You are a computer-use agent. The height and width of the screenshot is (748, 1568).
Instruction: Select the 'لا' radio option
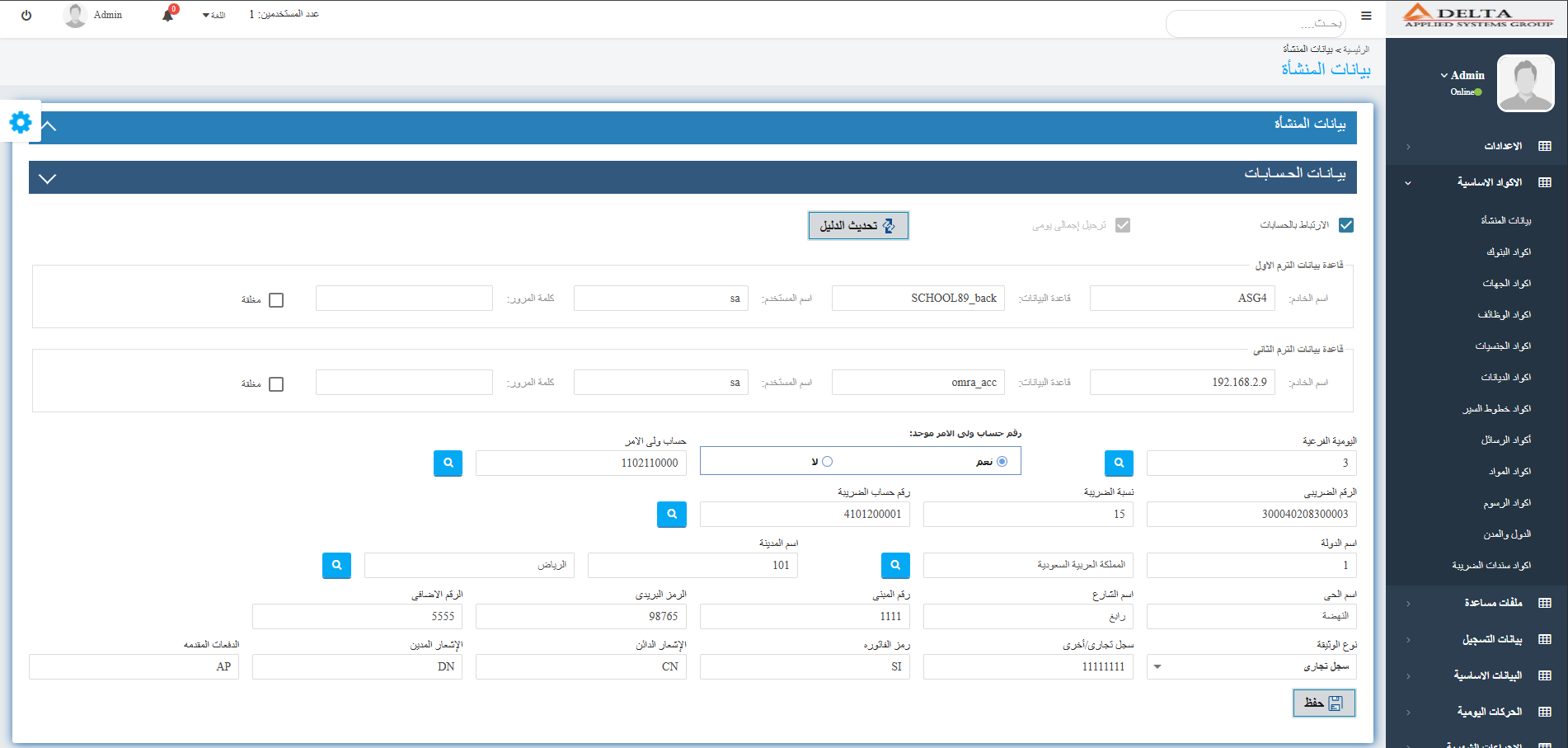[827, 462]
